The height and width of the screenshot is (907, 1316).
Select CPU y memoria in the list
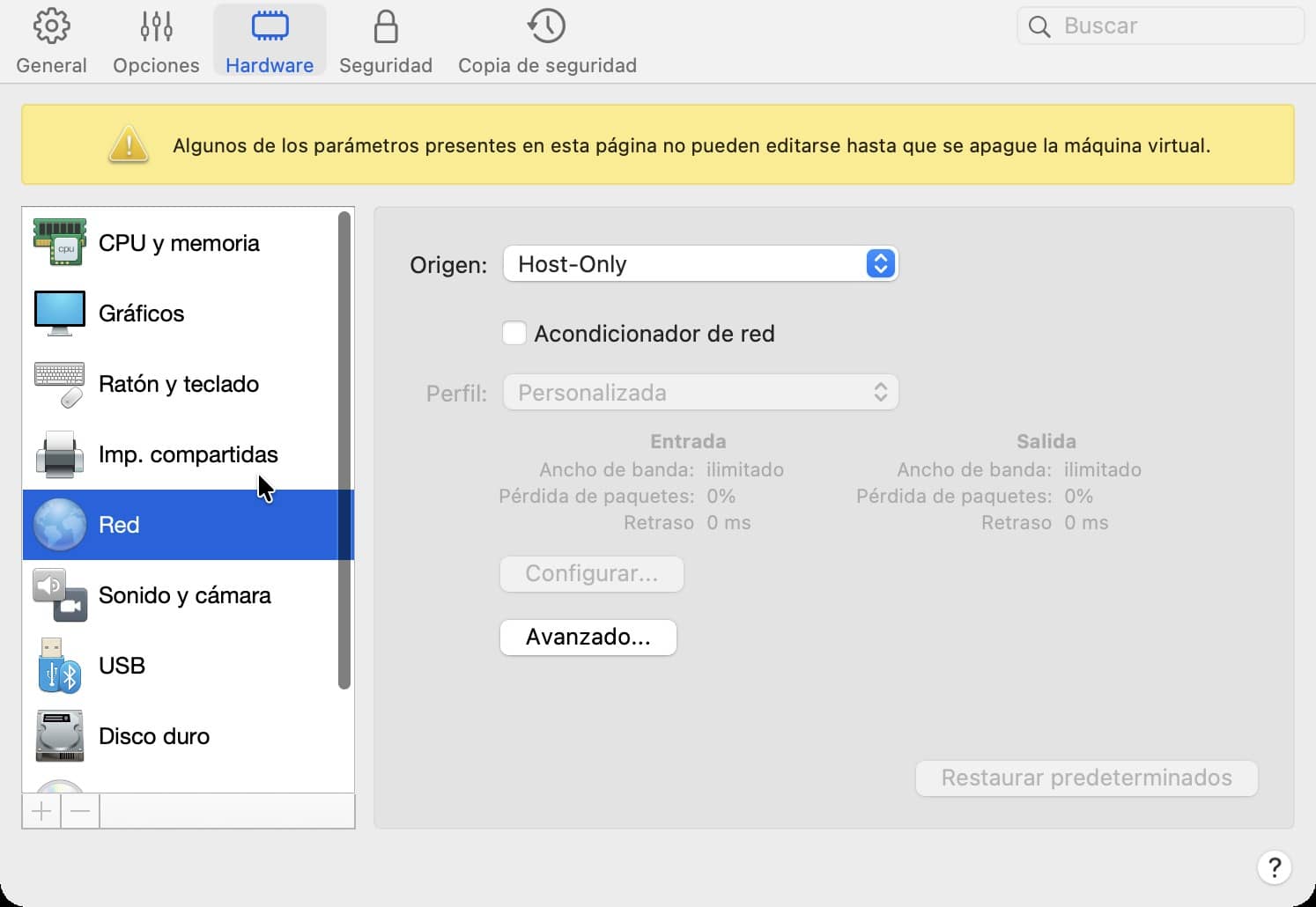coord(189,242)
